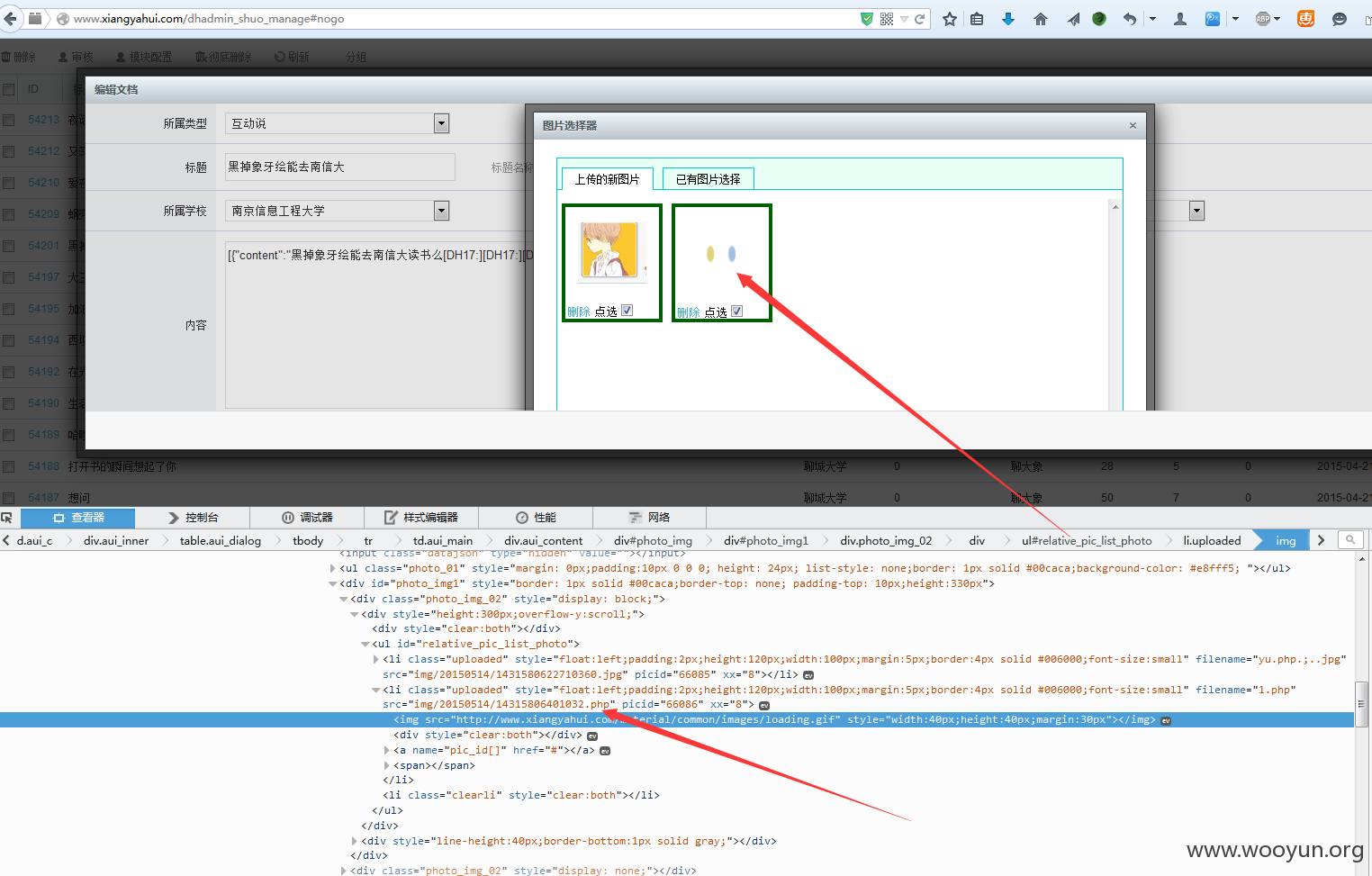Toggle 点选 checkbox under the first uploaded image
Screen dimensions: 1372x876
[x=627, y=311]
